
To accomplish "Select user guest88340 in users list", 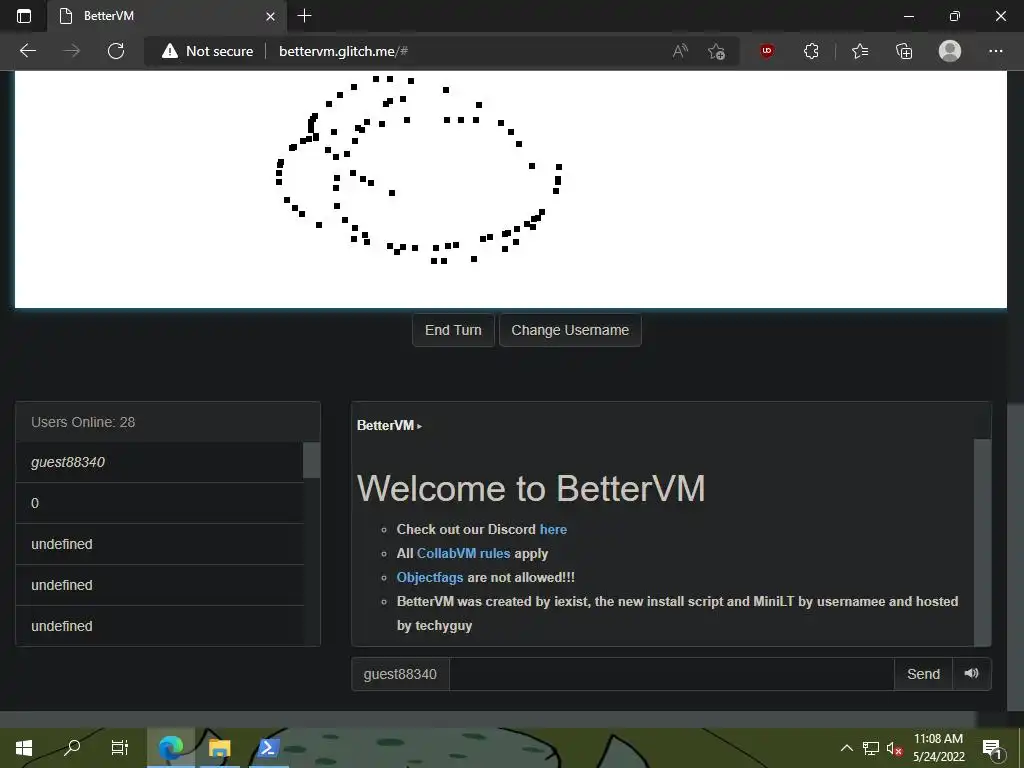I will coord(159,462).
